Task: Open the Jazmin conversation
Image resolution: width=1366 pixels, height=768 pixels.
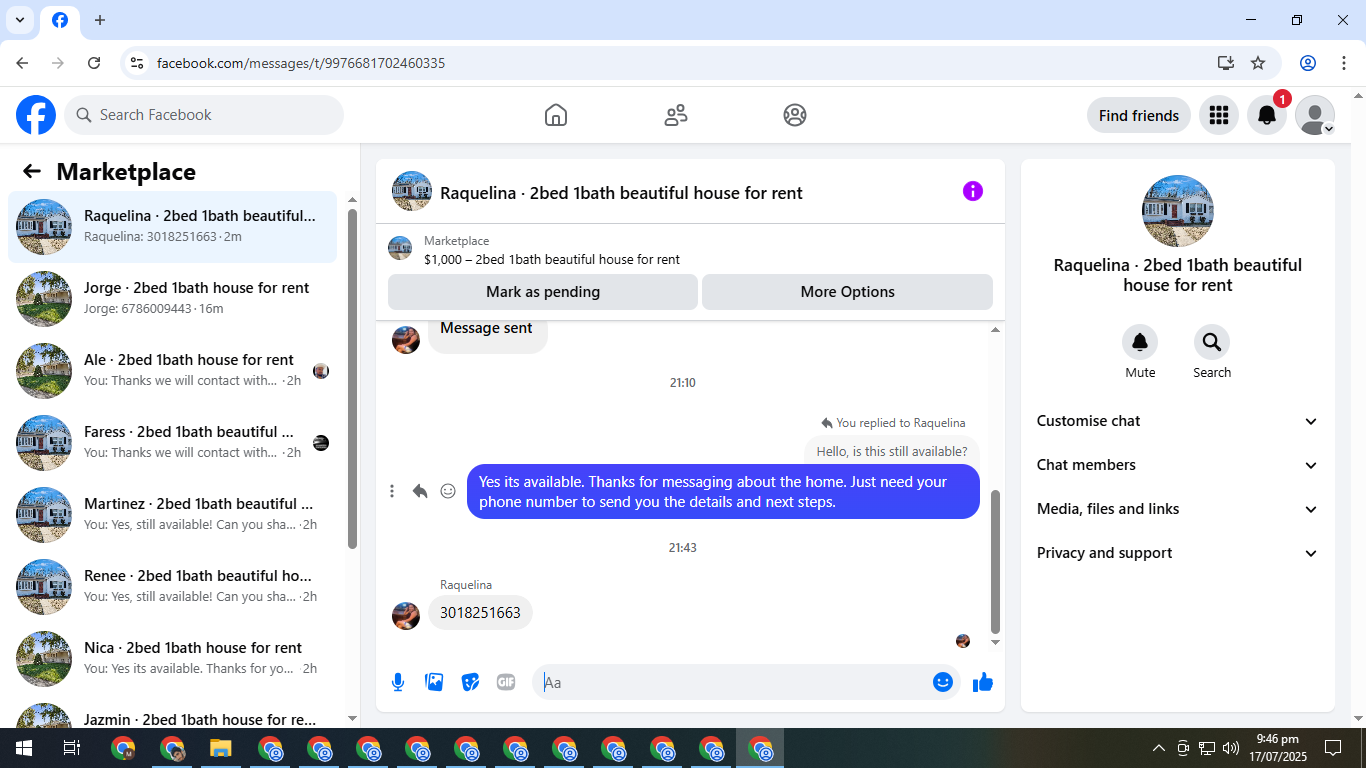Action: 173,714
